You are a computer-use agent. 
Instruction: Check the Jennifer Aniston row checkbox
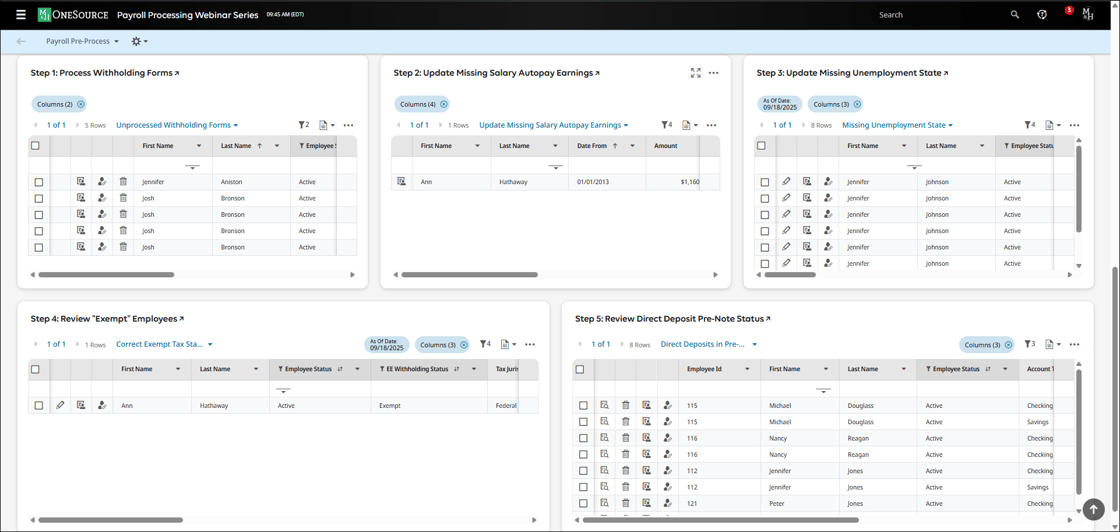(39, 182)
